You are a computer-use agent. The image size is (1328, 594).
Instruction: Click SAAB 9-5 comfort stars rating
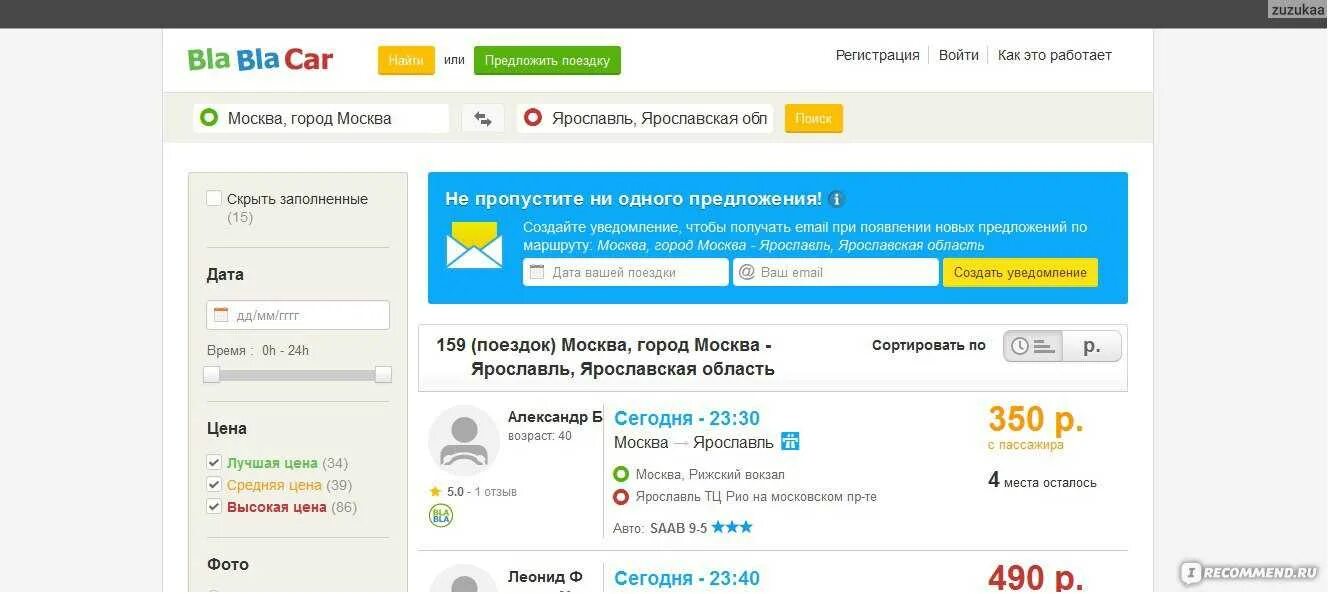pyautogui.click(x=732, y=527)
